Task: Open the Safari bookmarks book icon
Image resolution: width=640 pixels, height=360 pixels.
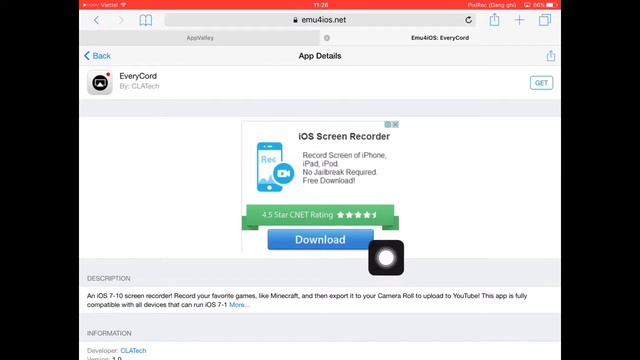Action: [x=146, y=20]
